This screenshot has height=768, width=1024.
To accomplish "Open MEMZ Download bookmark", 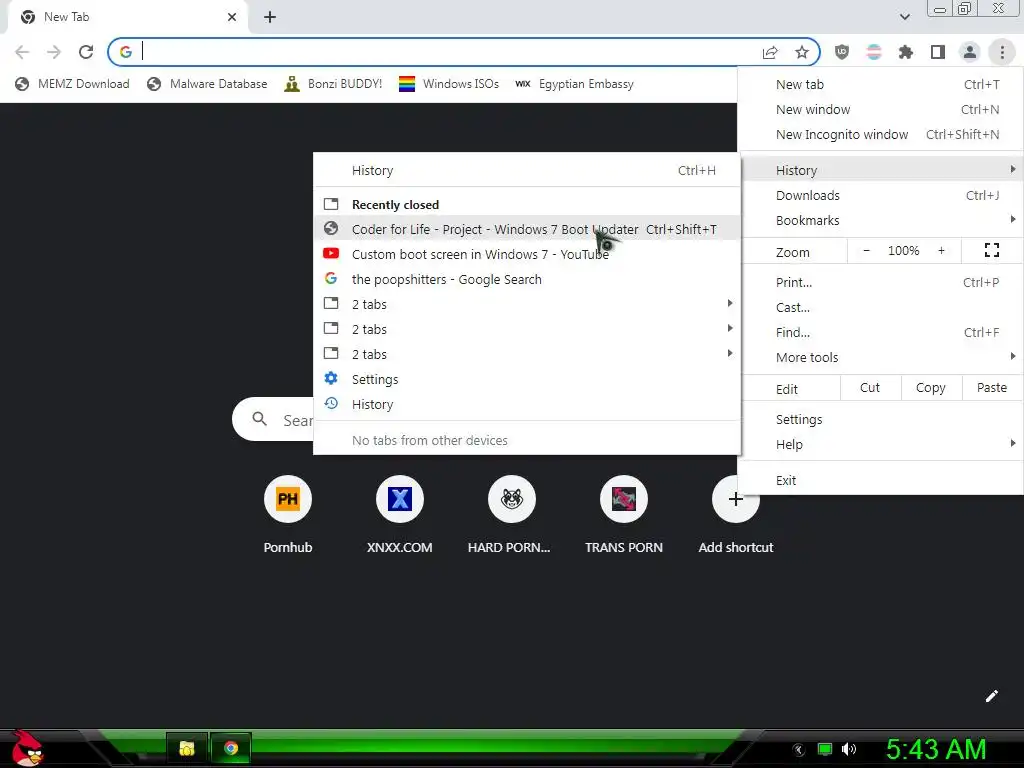I will click(x=72, y=84).
